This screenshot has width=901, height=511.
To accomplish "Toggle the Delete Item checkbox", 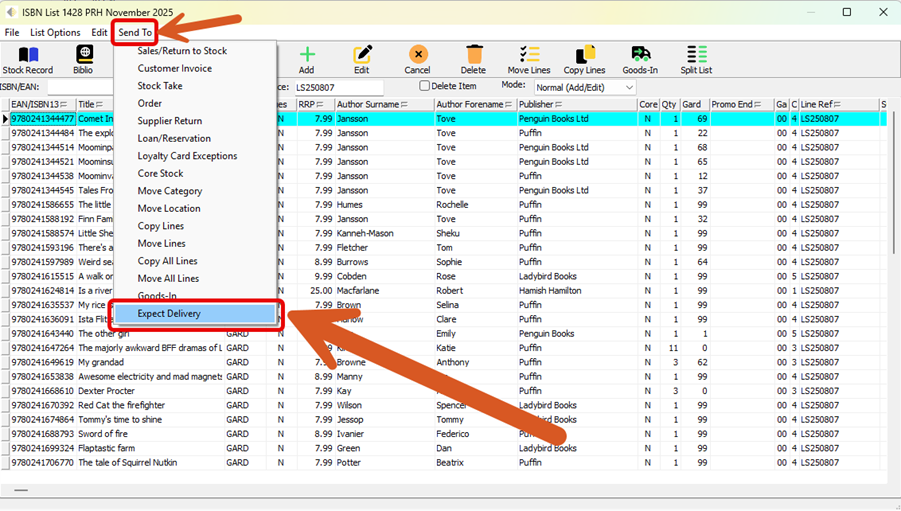I will click(x=424, y=86).
